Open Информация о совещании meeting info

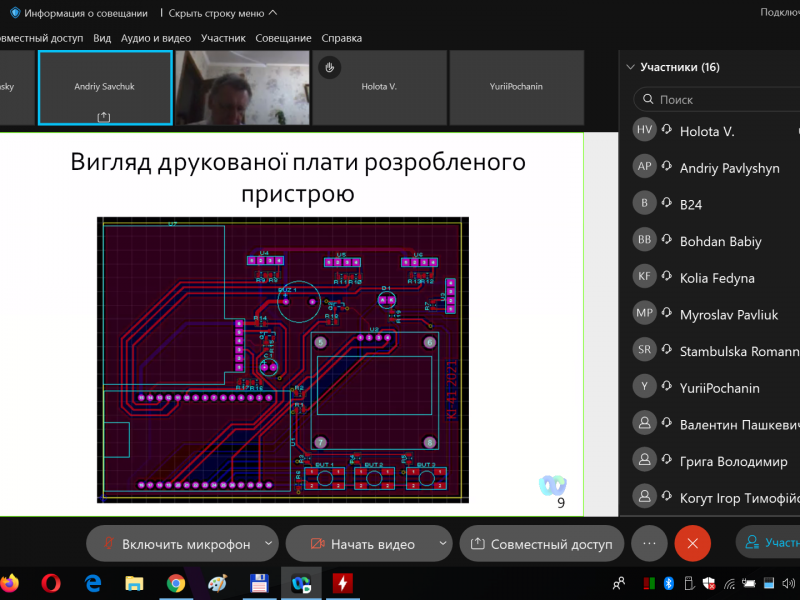(78, 13)
